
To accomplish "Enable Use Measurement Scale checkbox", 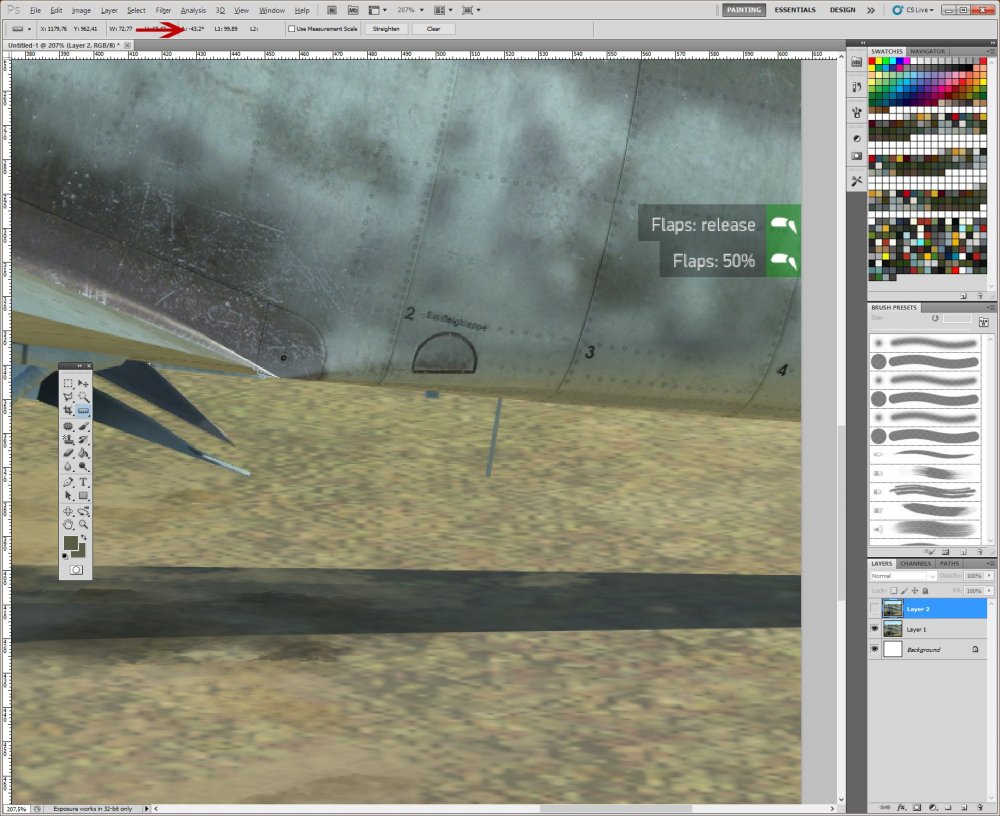I will (x=291, y=29).
